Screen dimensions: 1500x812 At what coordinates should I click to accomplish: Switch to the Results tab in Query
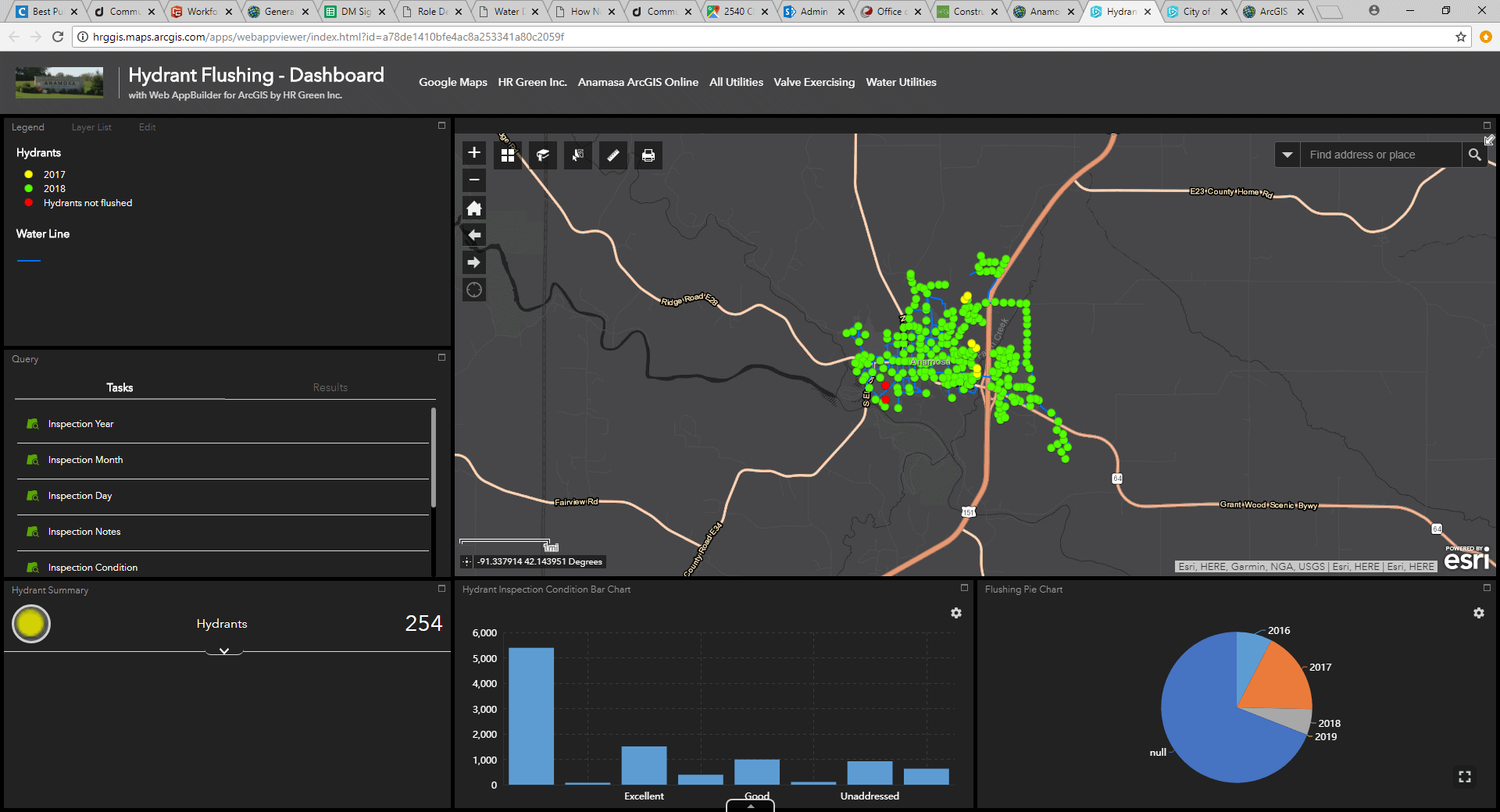click(x=330, y=387)
